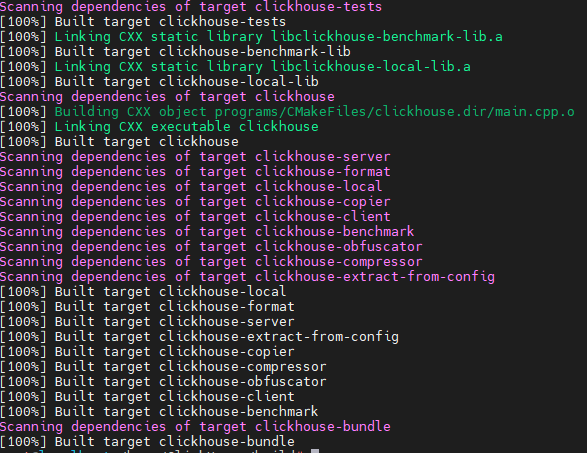
Task: Click 'Scanning dependencies of target clickhouse-tests' line
Action: coord(191,7)
